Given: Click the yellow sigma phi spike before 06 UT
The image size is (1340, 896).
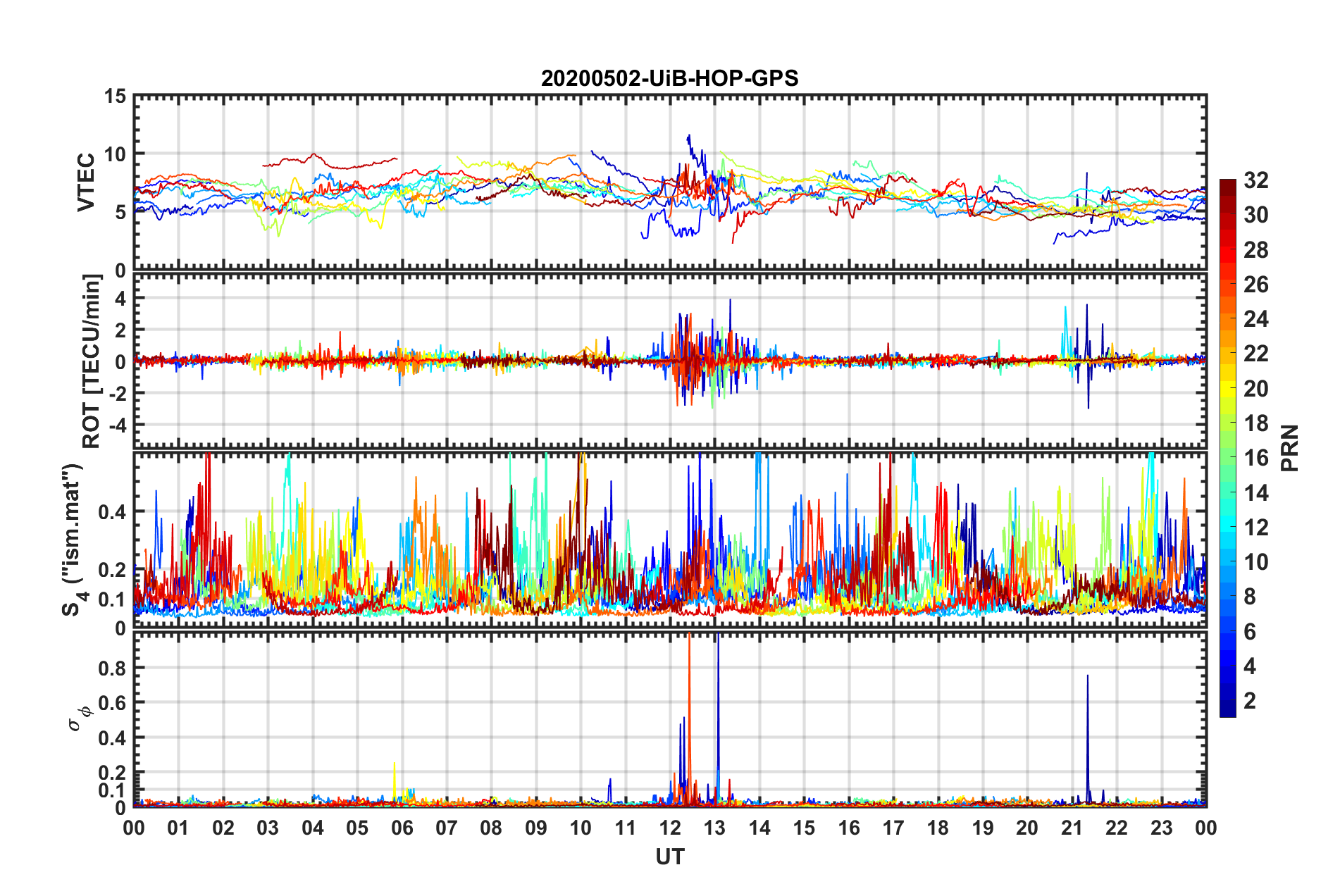Looking at the screenshot, I should [x=395, y=775].
